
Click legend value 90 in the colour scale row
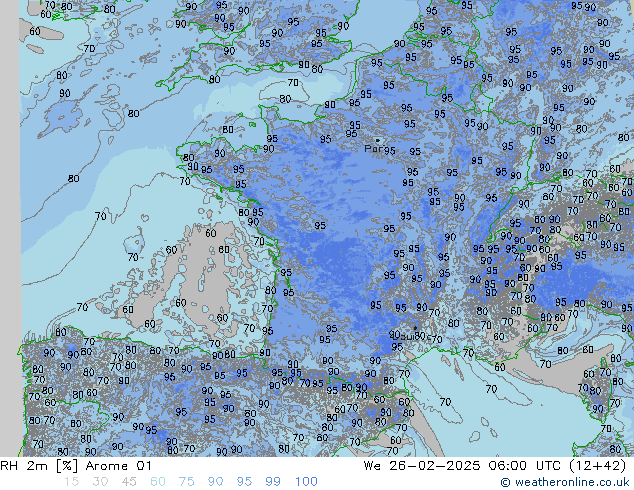click(215, 482)
